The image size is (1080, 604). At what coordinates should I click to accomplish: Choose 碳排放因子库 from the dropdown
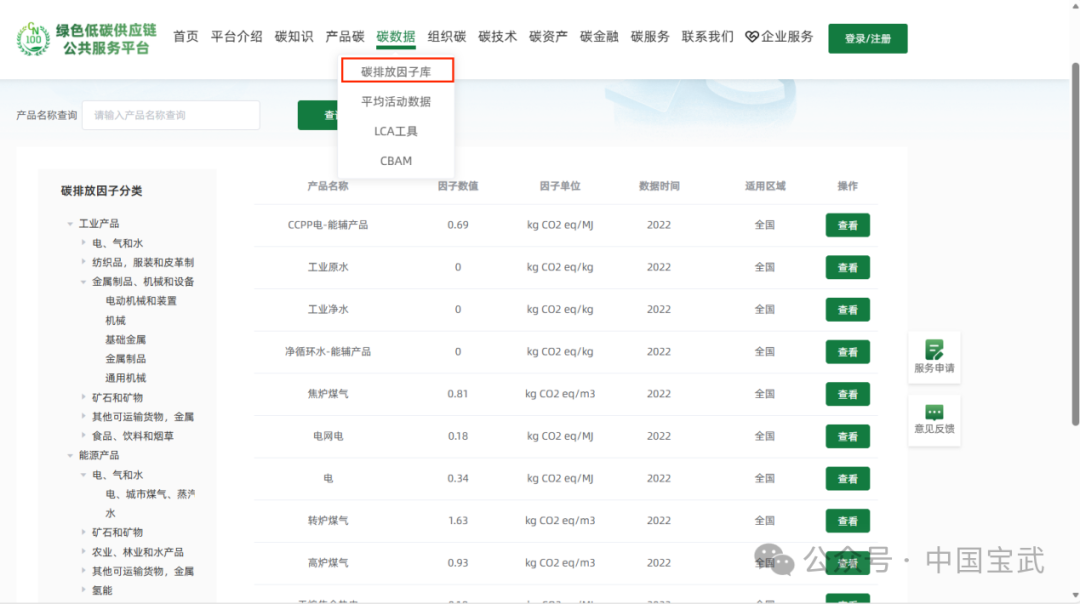(x=397, y=71)
